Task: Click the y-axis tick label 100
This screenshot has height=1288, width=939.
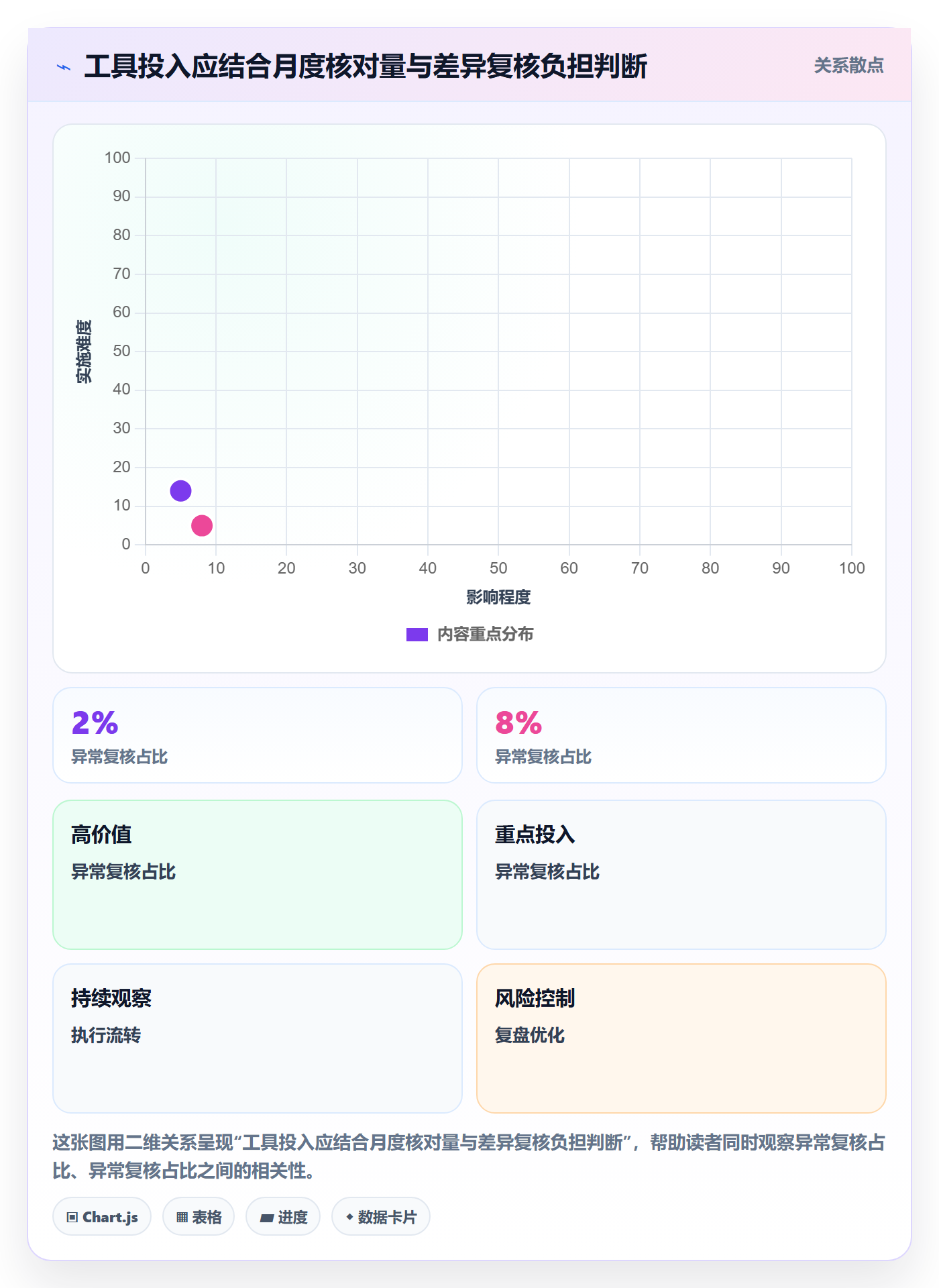Action: coord(117,158)
